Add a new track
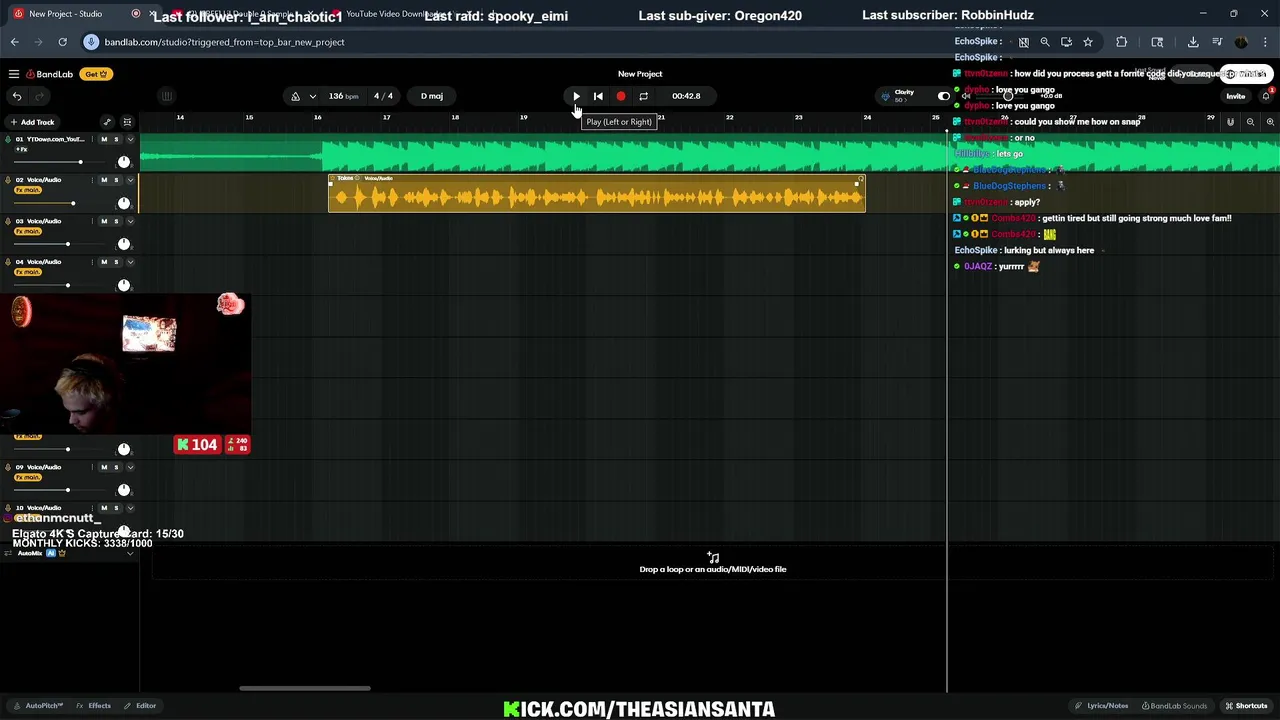This screenshot has height=720, width=1280. (x=32, y=122)
